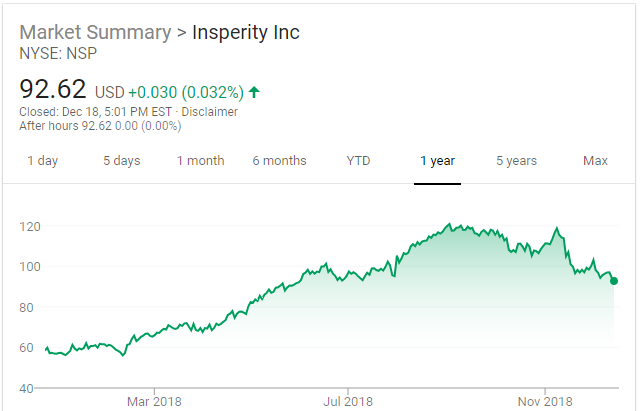Click the active 1 year tab

point(437,161)
